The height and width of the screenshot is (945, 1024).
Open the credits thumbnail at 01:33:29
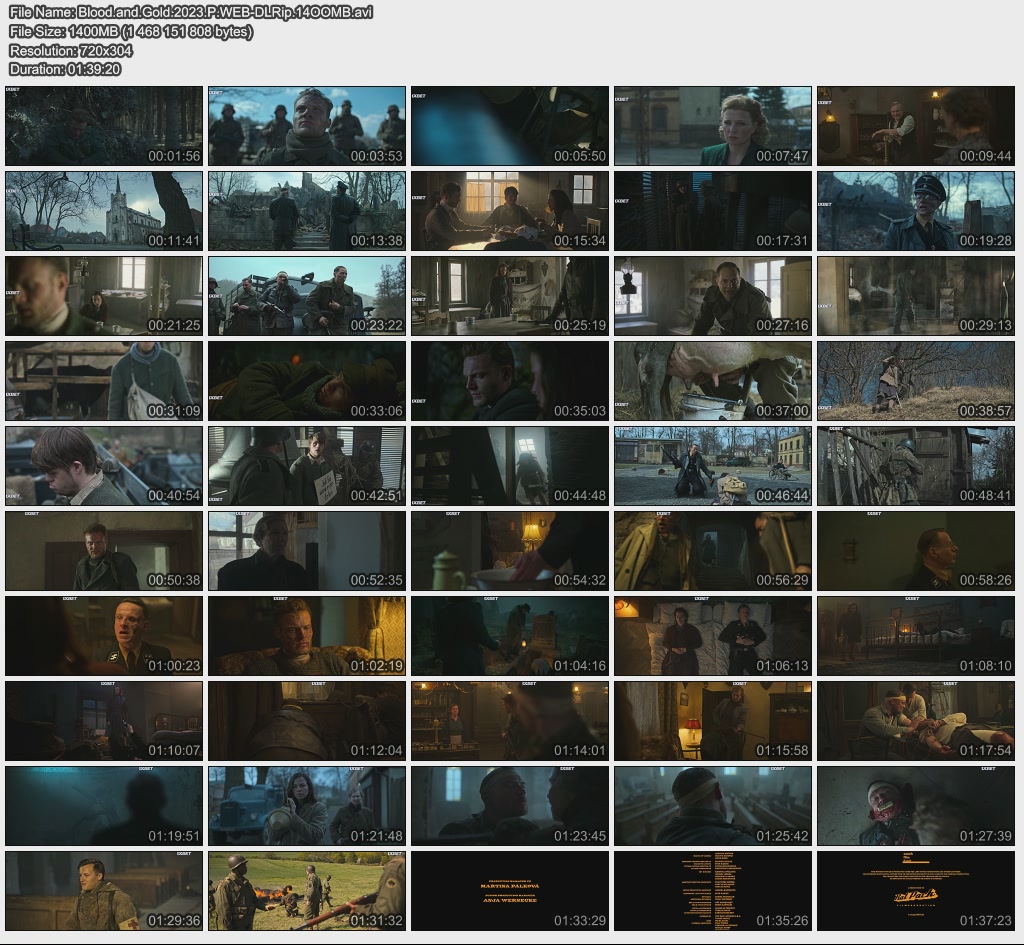pos(510,891)
